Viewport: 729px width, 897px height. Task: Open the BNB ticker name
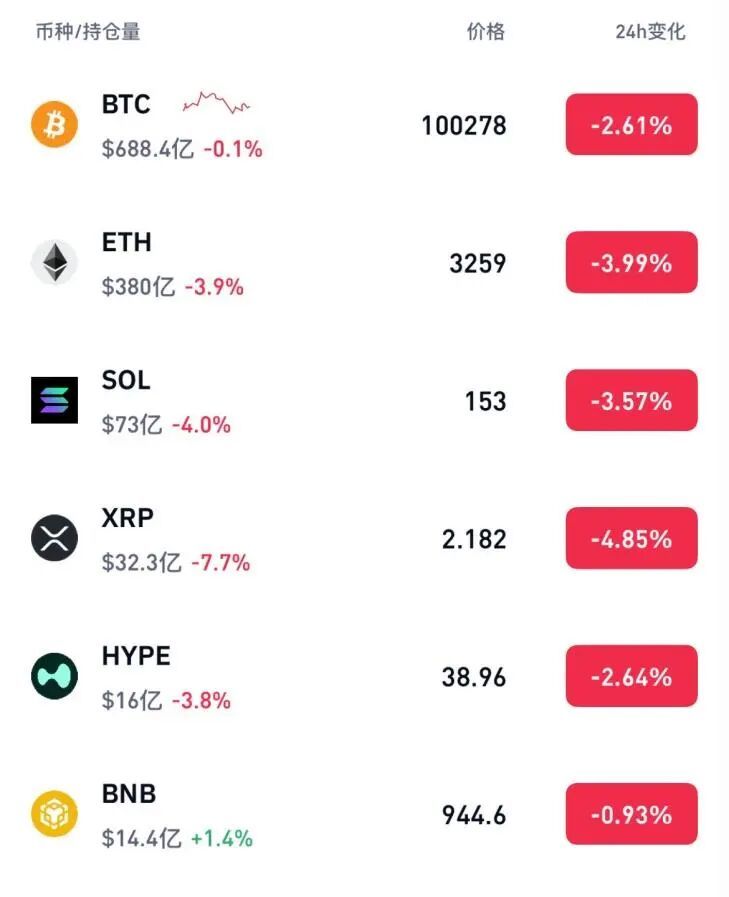129,794
